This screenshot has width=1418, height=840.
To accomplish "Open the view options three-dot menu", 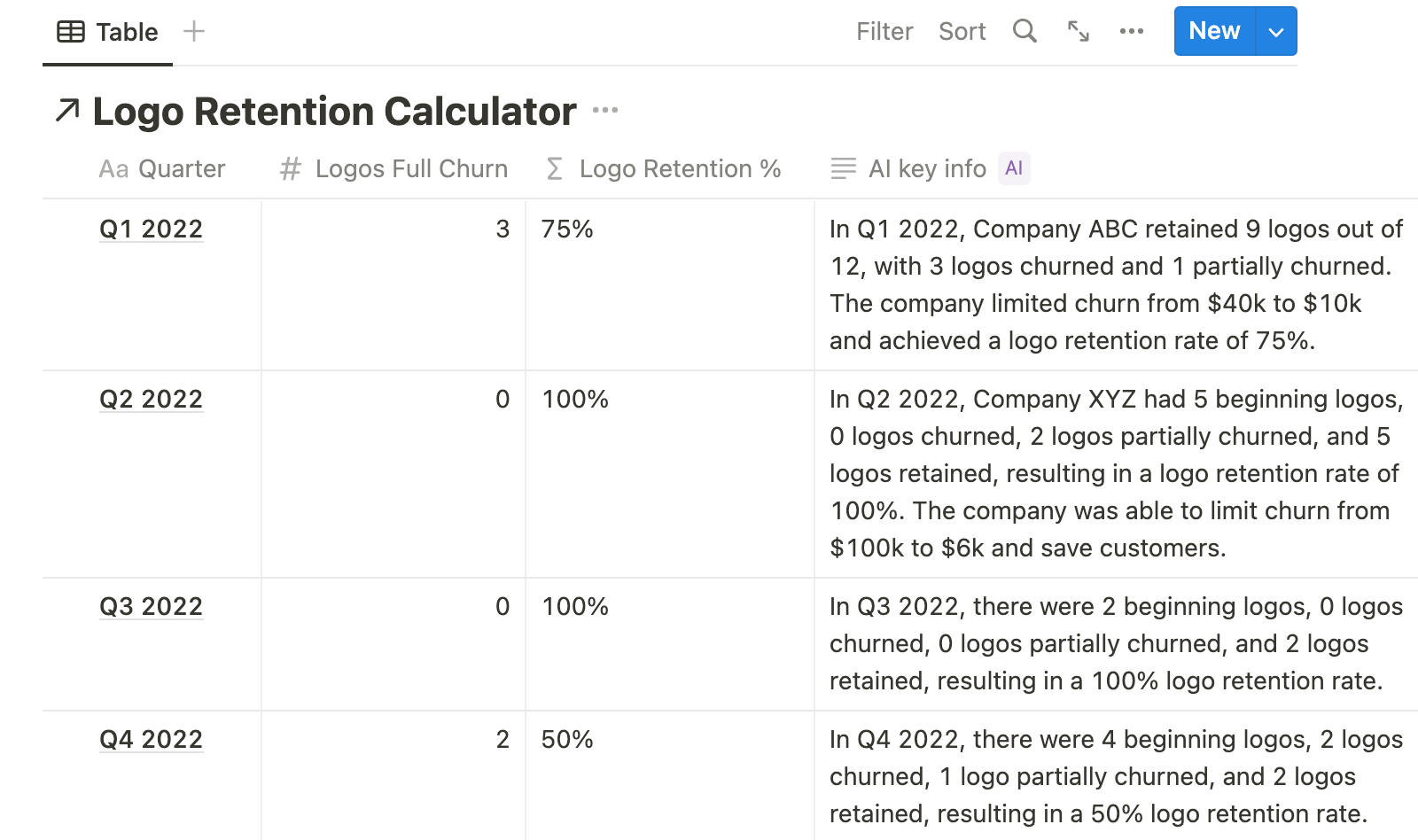I will click(x=1131, y=31).
